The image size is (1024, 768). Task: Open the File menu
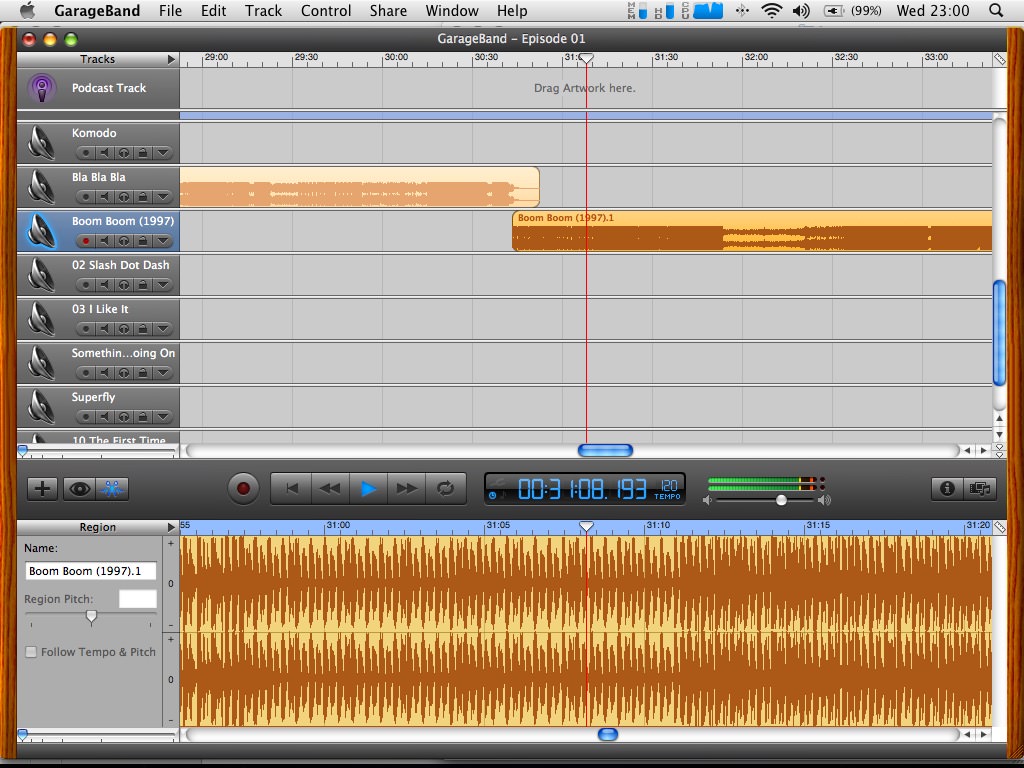[x=170, y=10]
